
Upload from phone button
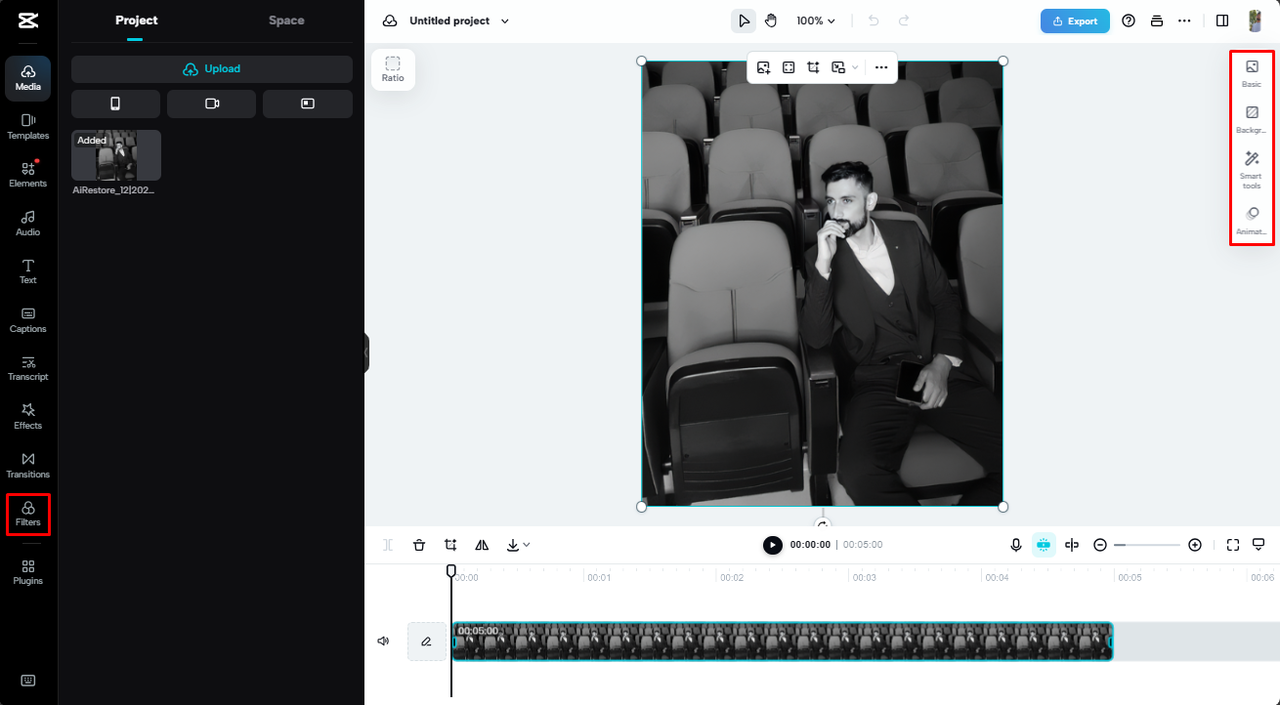[x=115, y=104]
